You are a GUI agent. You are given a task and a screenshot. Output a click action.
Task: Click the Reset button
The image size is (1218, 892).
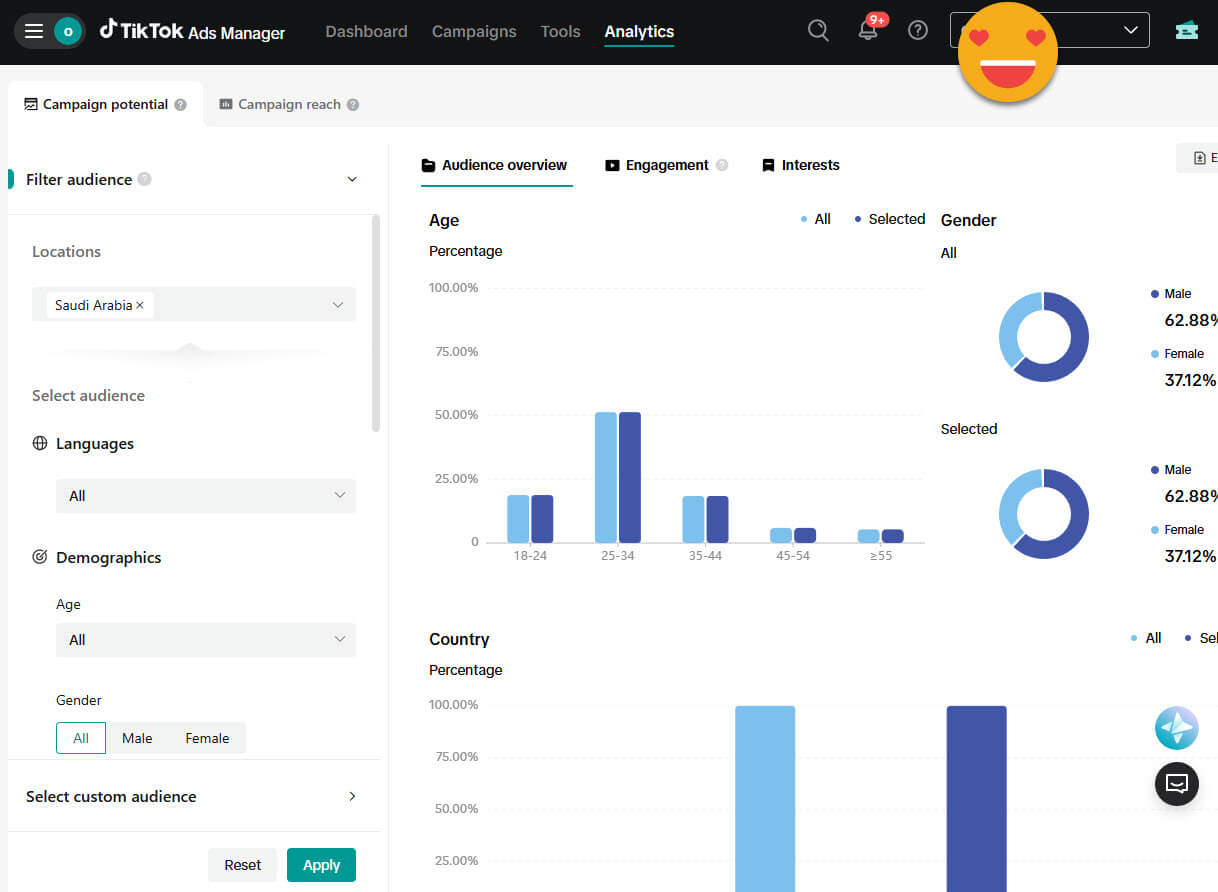point(242,865)
